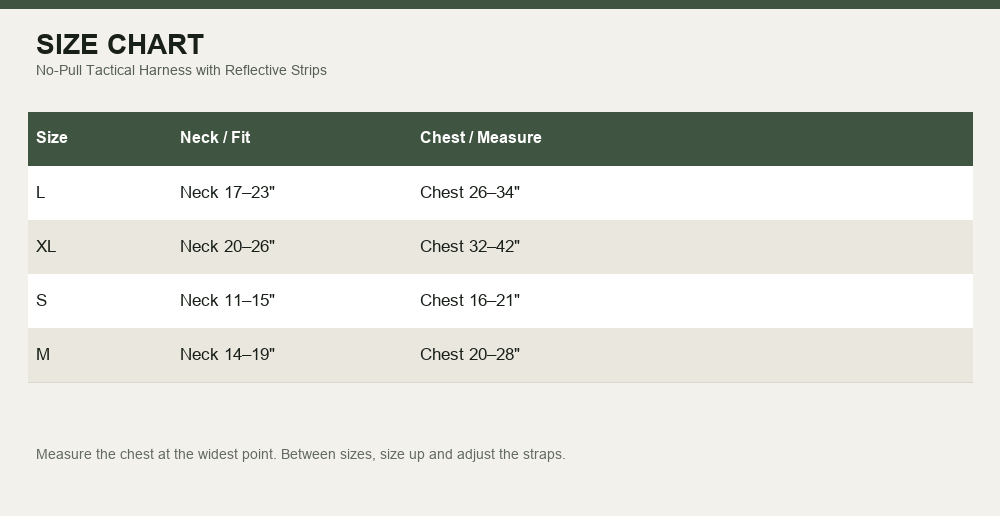Click the Neck 20–26" value
The height and width of the screenshot is (516, 1000).
tap(227, 246)
